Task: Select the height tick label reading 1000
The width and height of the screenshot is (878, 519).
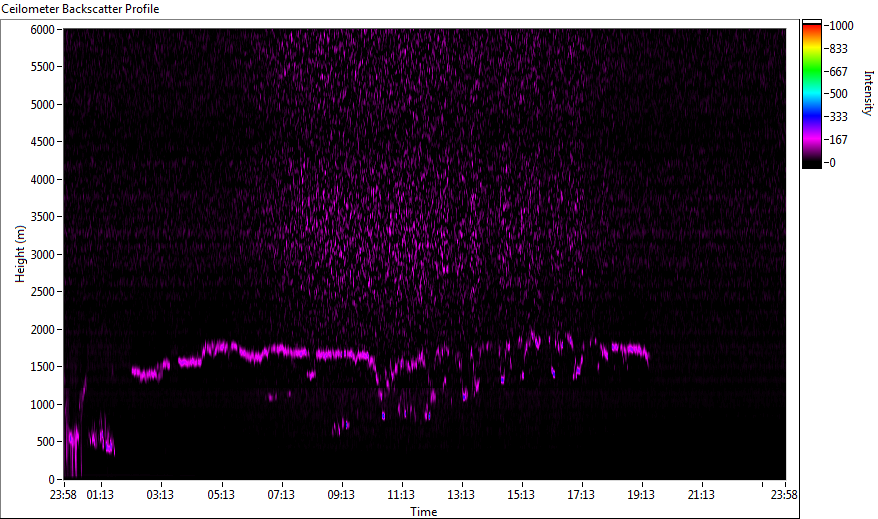Action: [43, 405]
